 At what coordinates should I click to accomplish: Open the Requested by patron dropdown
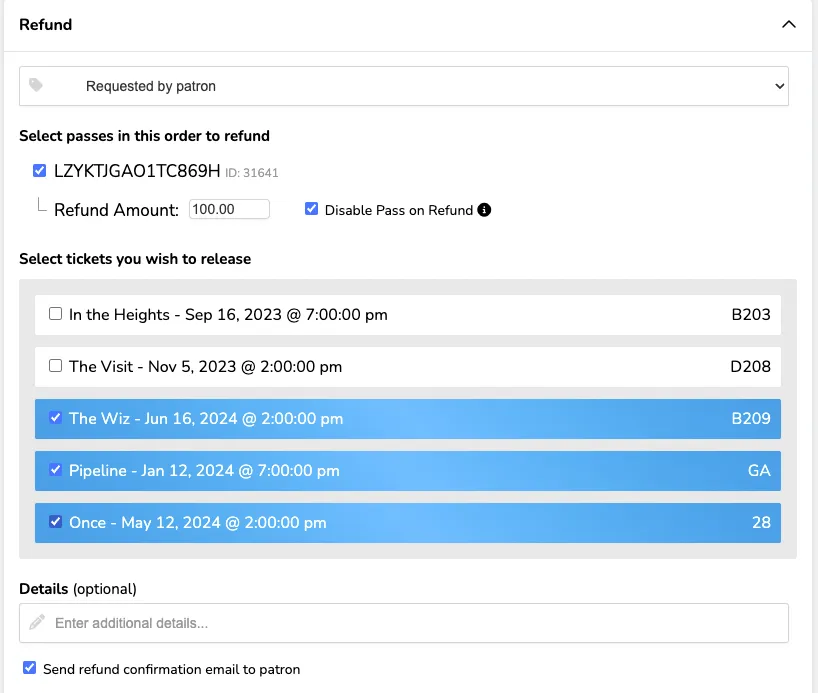[x=404, y=86]
